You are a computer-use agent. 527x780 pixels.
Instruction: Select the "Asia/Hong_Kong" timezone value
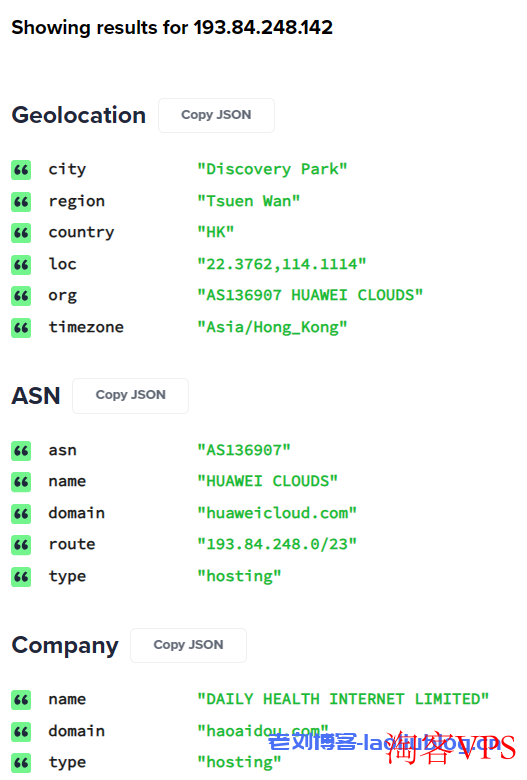[272, 327]
